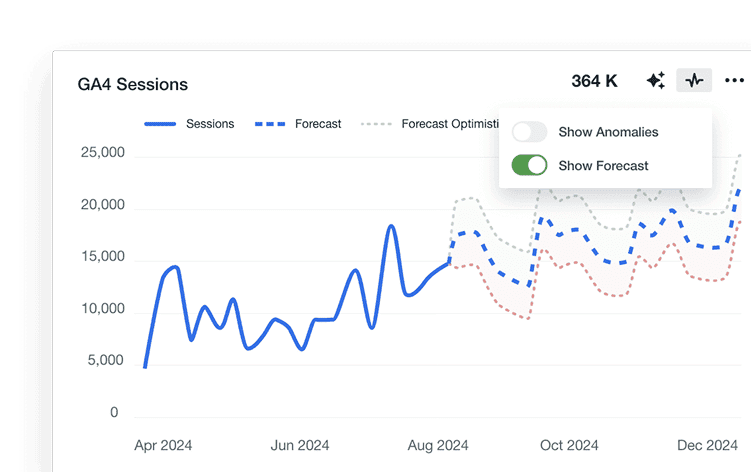Toggle the Forecast Optimistic legend entry
Screen dimensions: 751x472
click(430, 124)
